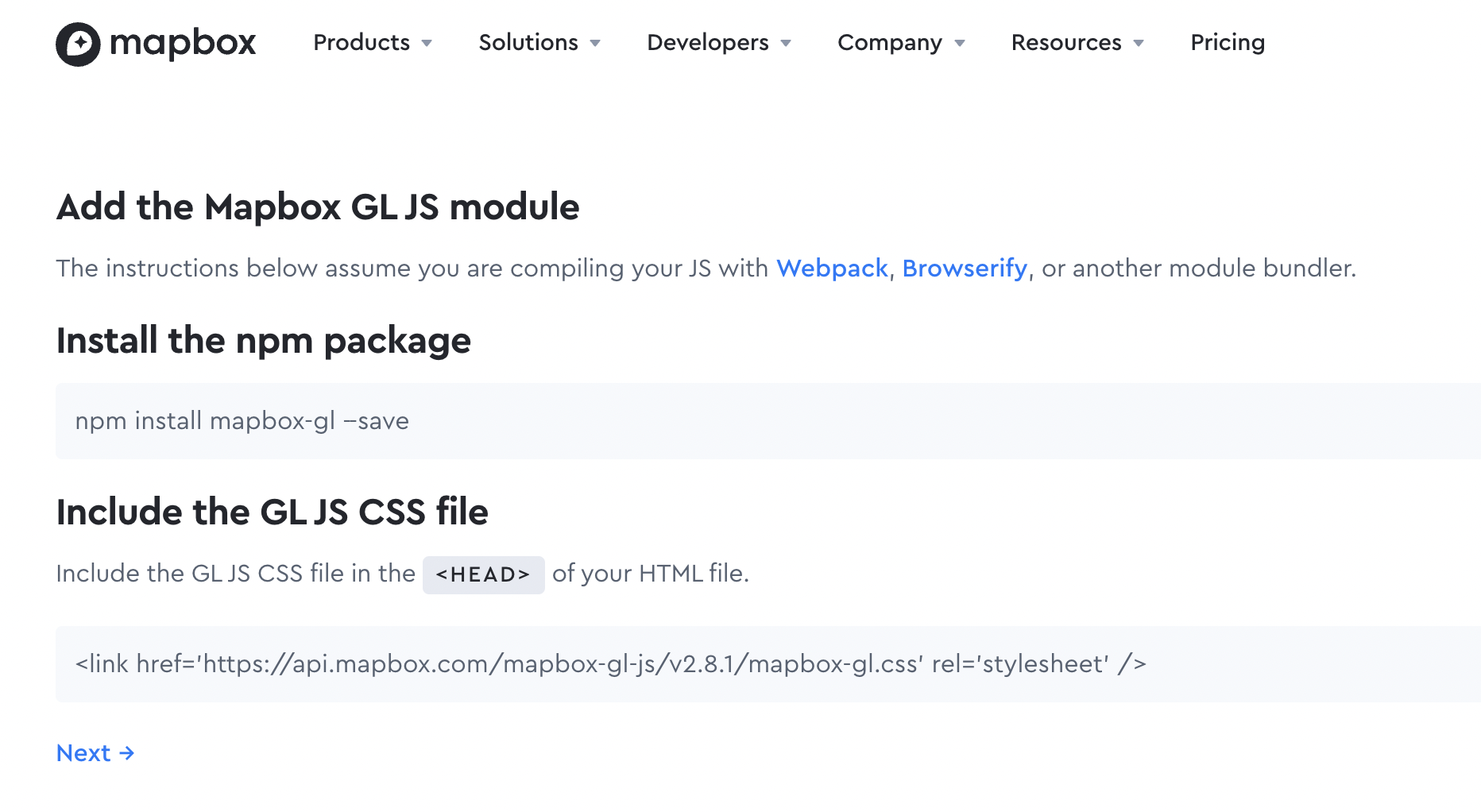Click the Developers dropdown caret
The height and width of the screenshot is (812, 1481).
click(x=786, y=43)
